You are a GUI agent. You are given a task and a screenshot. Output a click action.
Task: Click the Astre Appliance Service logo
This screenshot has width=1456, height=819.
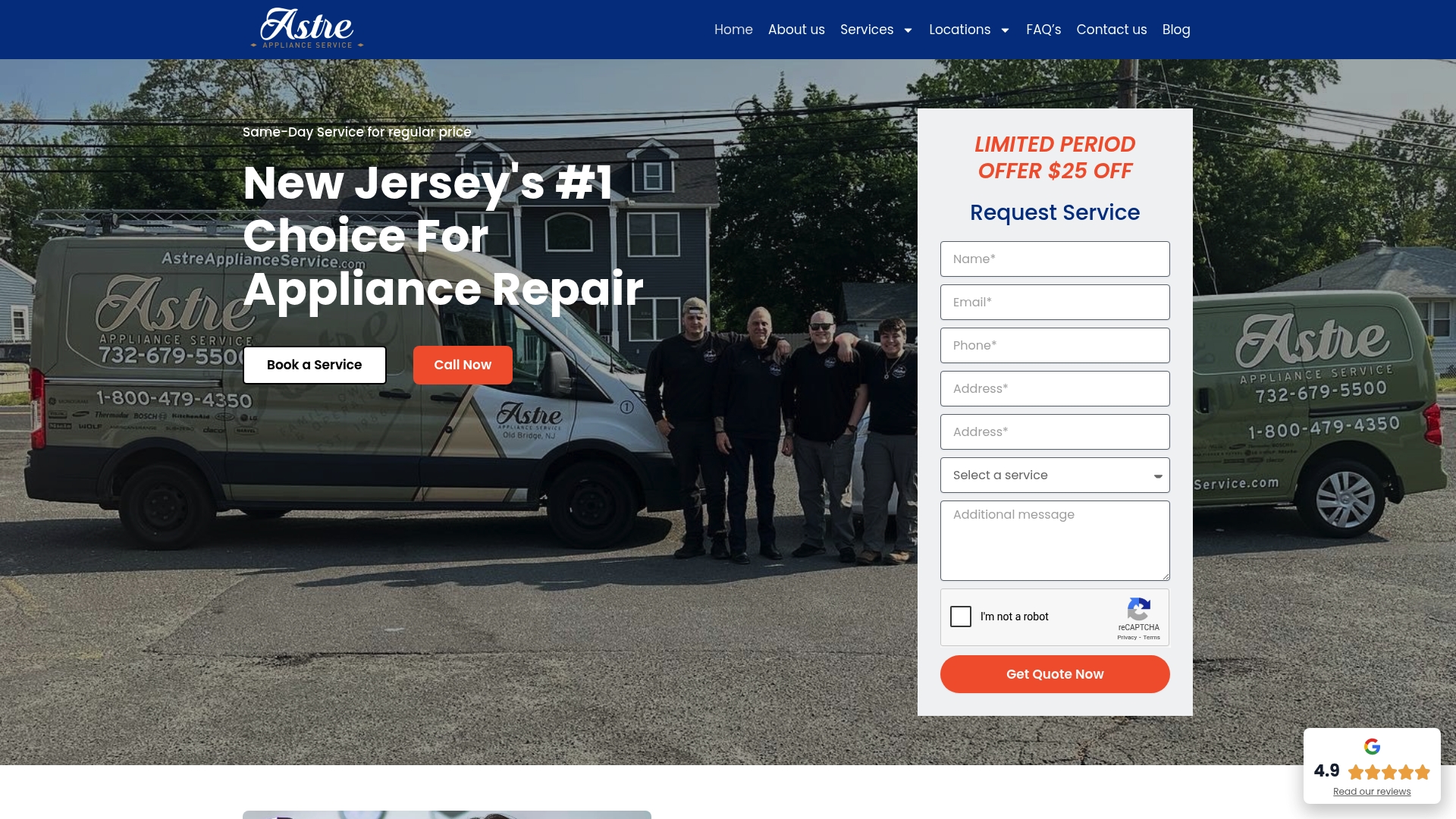click(307, 29)
